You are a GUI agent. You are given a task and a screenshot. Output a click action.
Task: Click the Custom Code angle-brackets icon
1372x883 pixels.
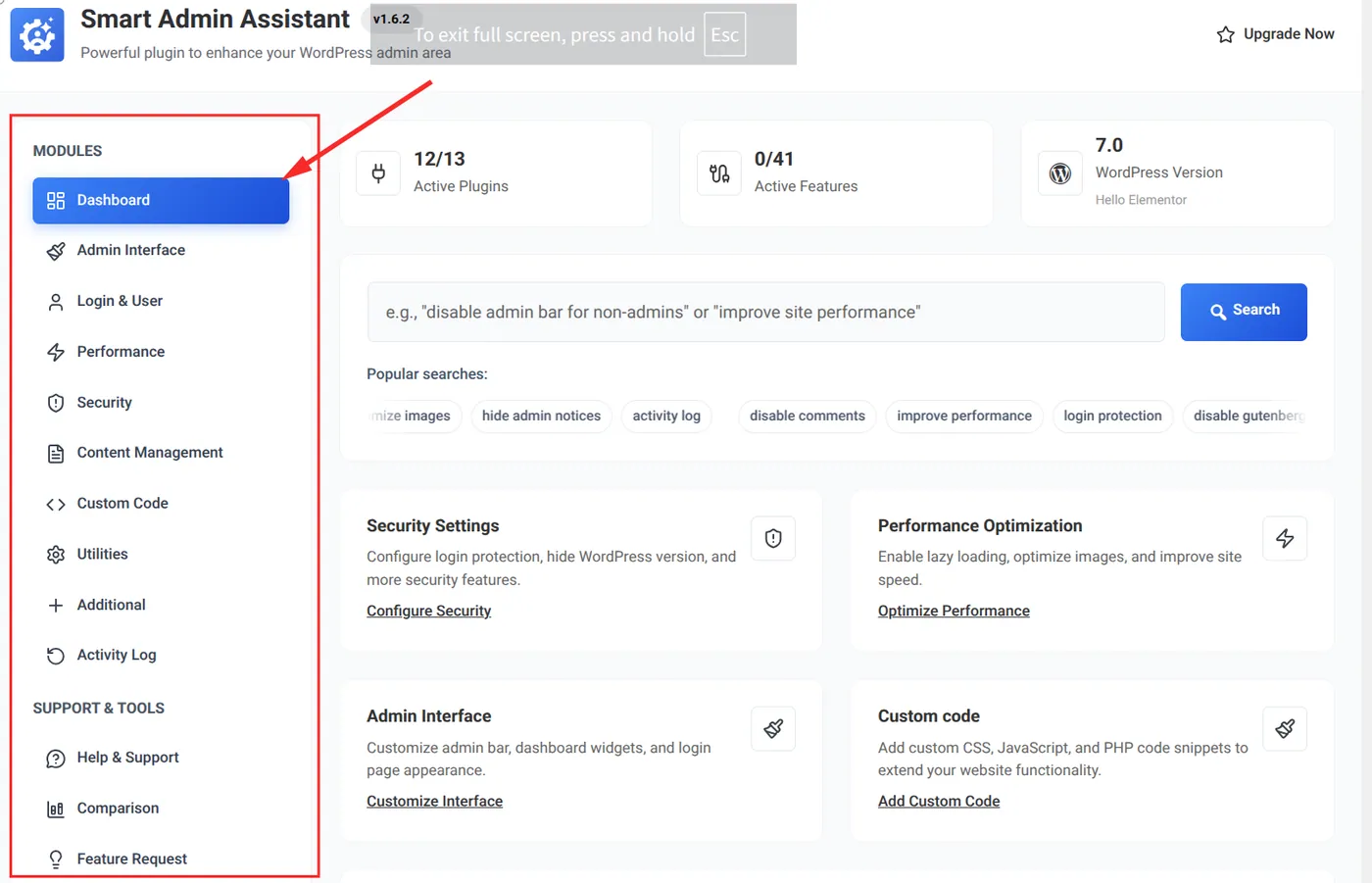click(x=56, y=504)
